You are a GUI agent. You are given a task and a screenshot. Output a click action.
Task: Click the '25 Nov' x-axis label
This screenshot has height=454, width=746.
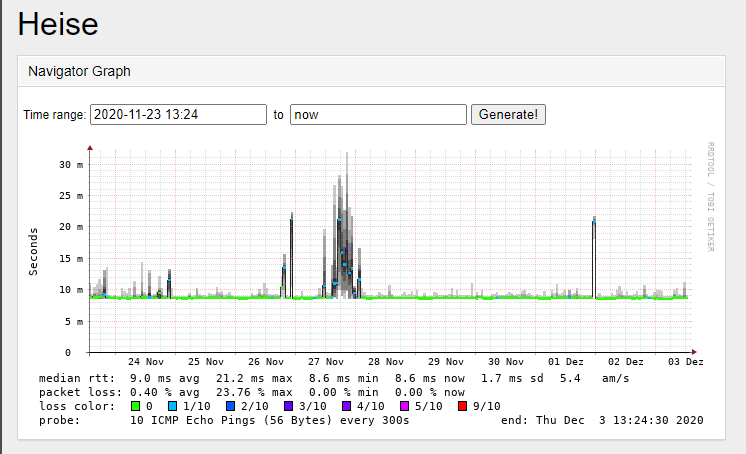coord(206,362)
